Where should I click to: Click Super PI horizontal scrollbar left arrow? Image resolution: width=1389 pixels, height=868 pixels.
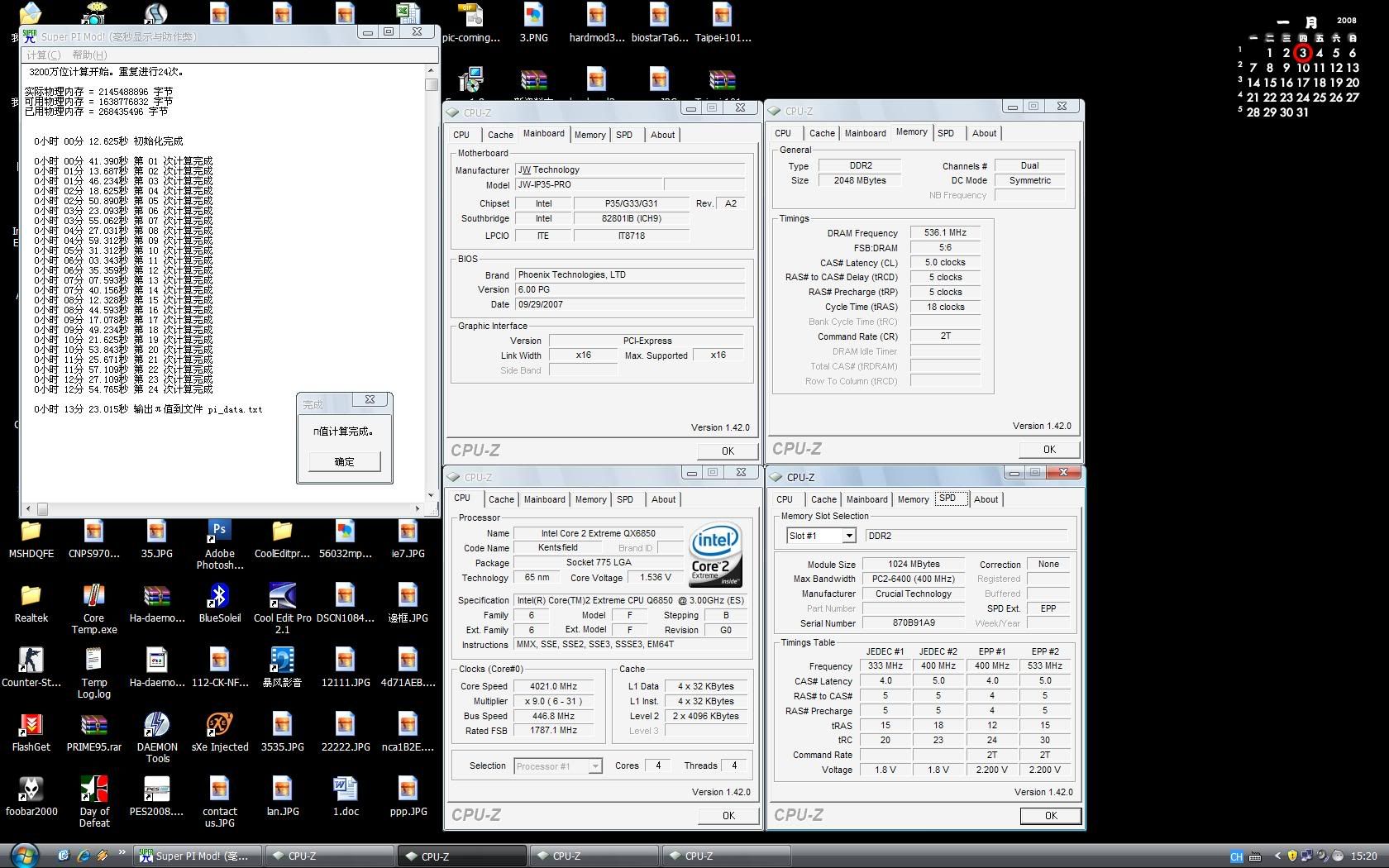tap(29, 509)
